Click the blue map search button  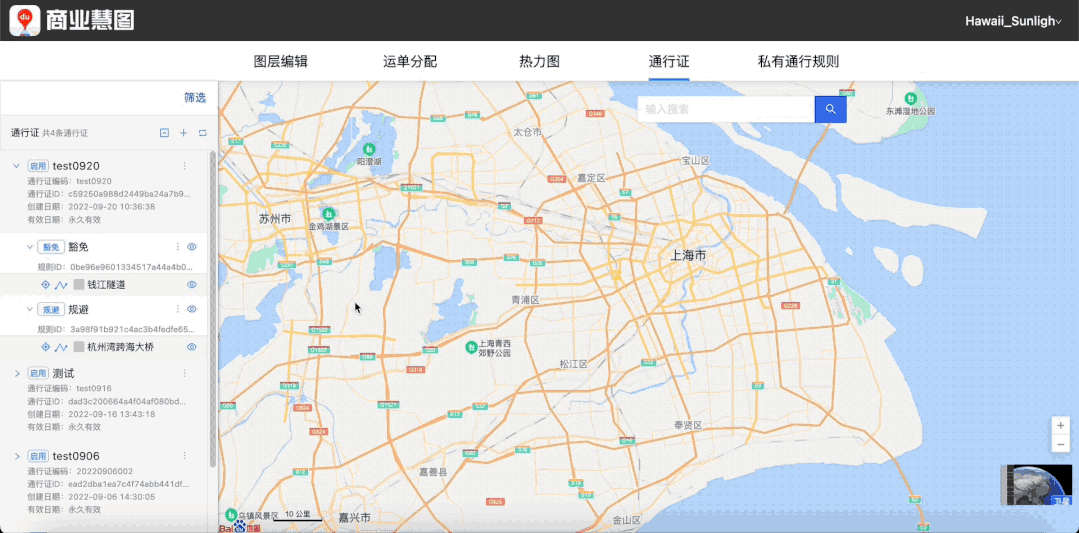(830, 109)
